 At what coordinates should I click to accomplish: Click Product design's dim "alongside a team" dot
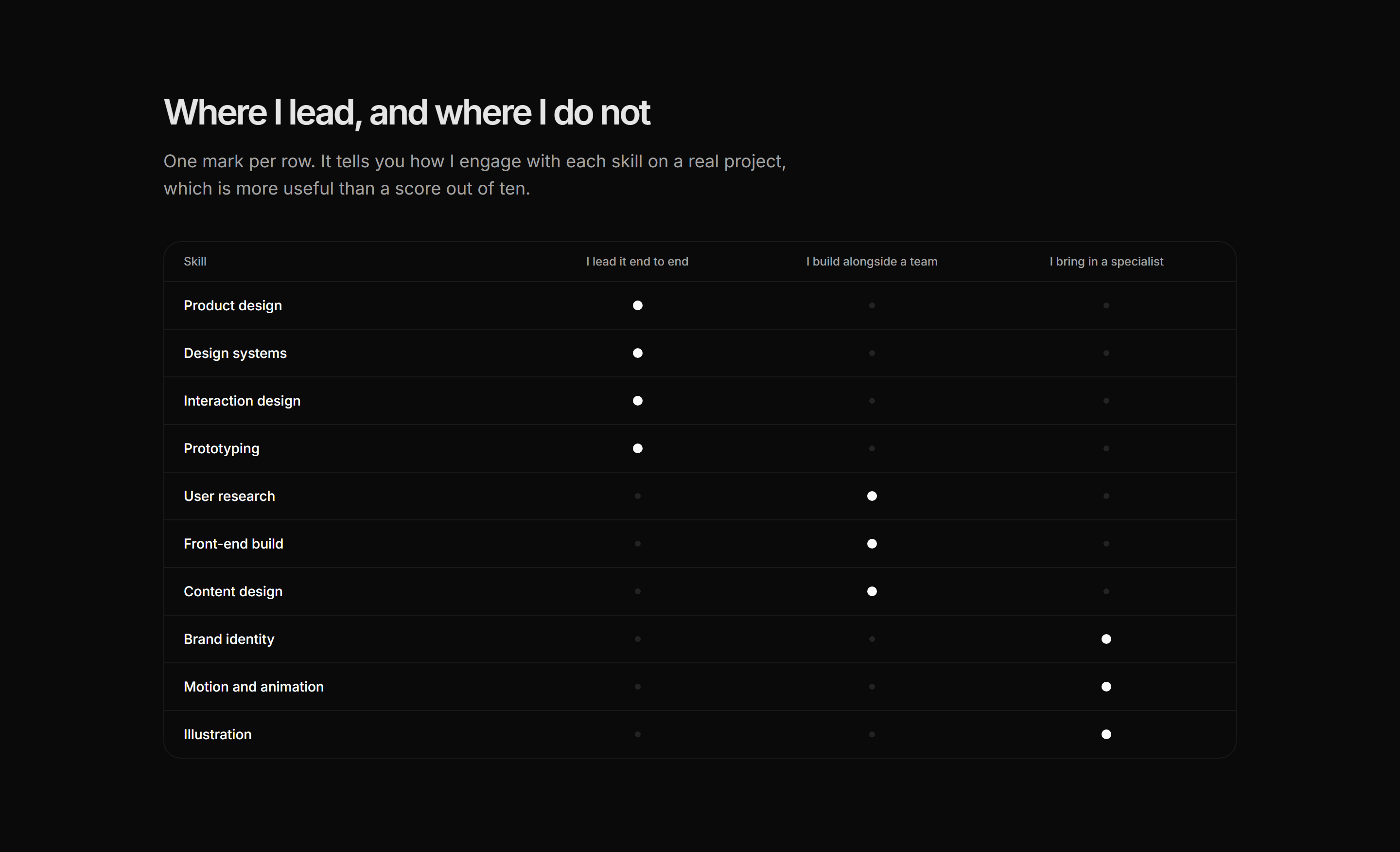pos(872,305)
